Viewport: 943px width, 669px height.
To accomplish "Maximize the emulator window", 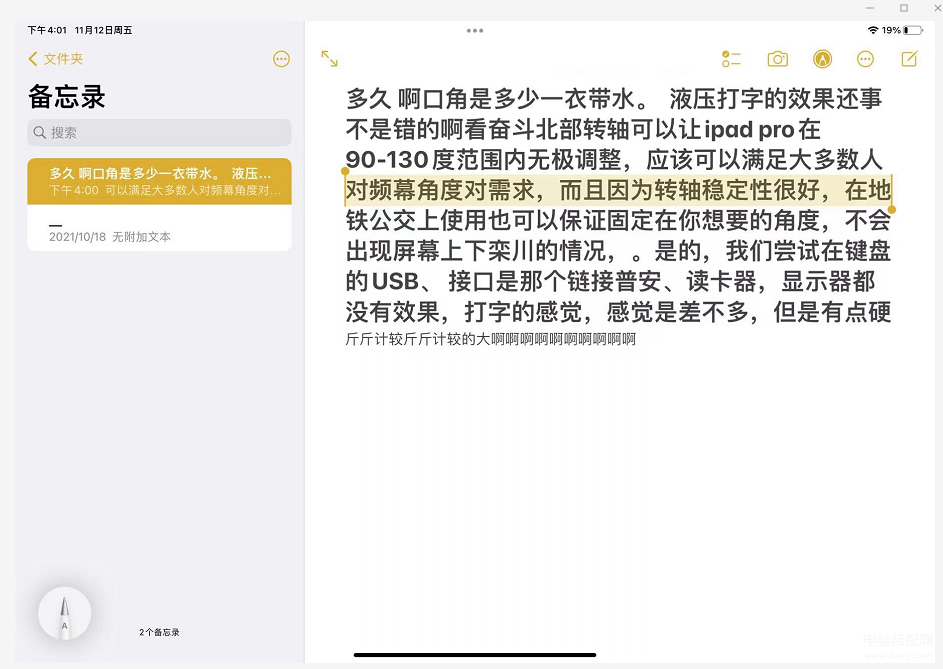I will (x=904, y=8).
